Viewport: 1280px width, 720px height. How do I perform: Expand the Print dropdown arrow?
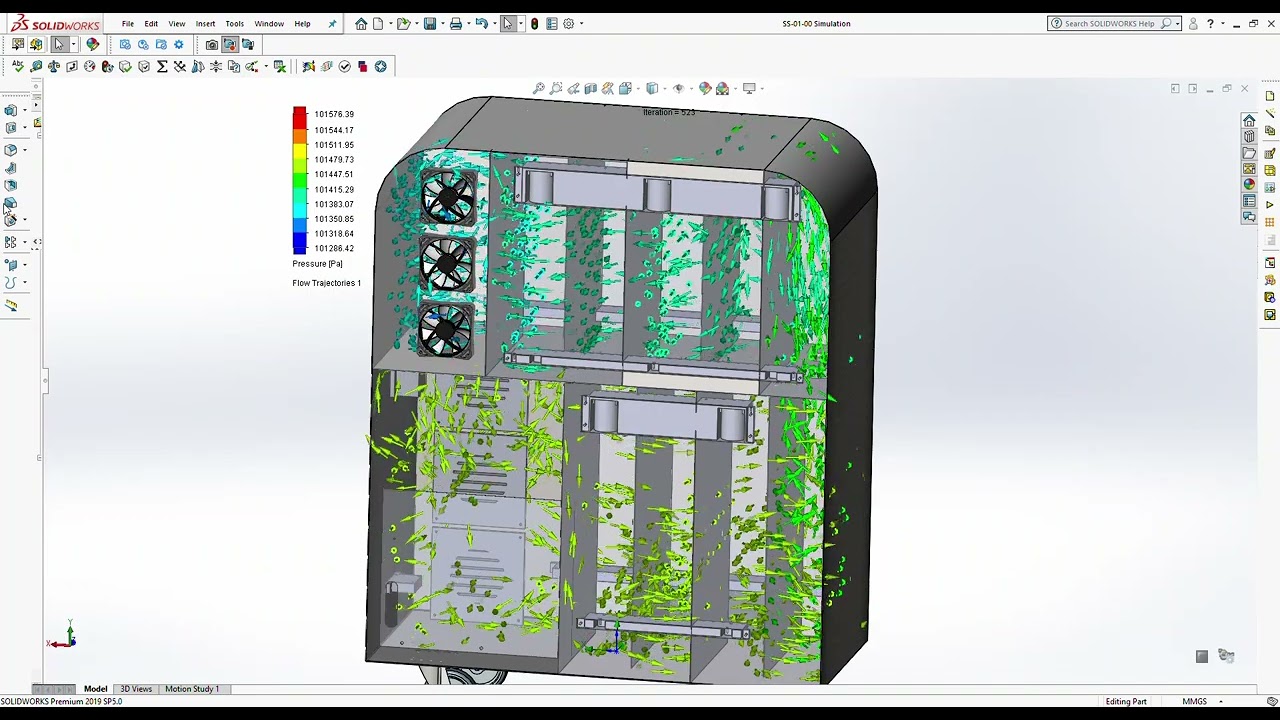click(x=467, y=24)
